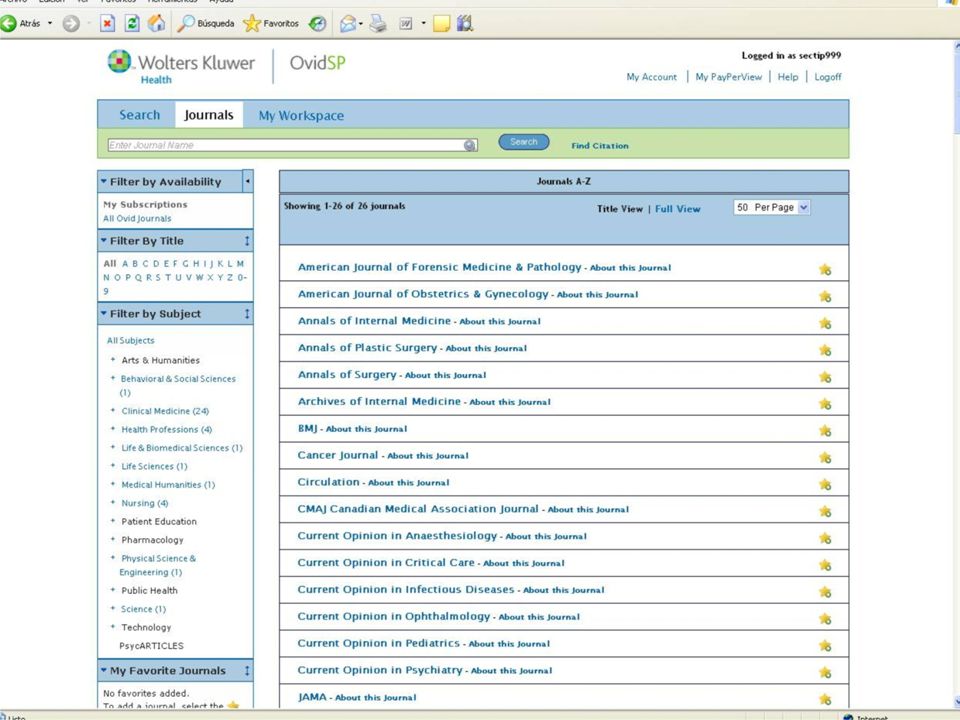Viewport: 960px width, 720px height.
Task: Open the dropdown arrow beside Atrás
Action: (x=50, y=23)
